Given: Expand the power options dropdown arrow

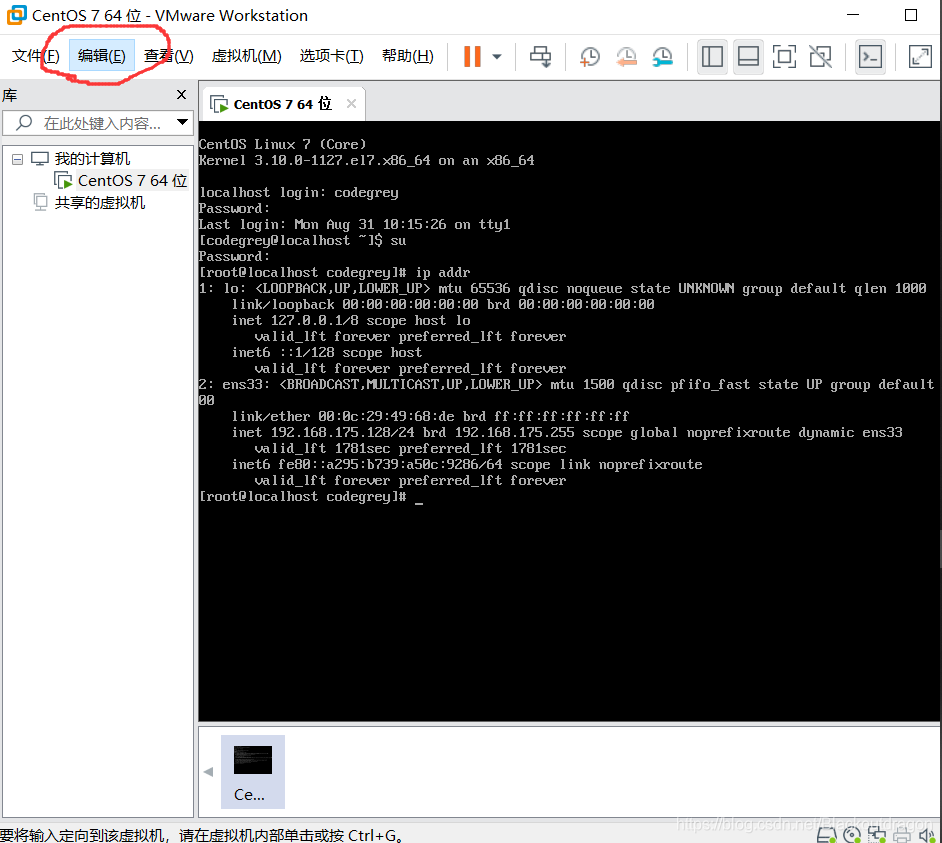Looking at the screenshot, I should coord(497,56).
